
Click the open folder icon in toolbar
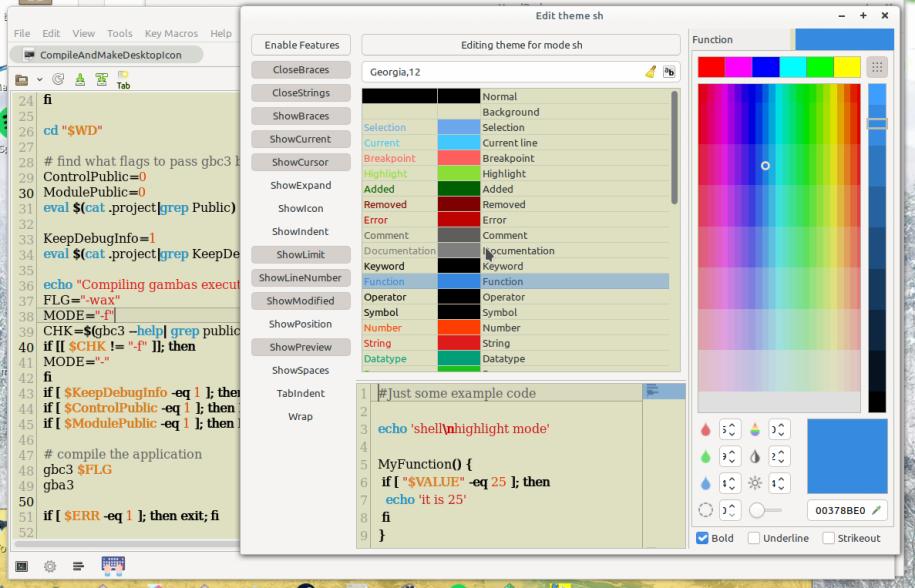pos(21,79)
